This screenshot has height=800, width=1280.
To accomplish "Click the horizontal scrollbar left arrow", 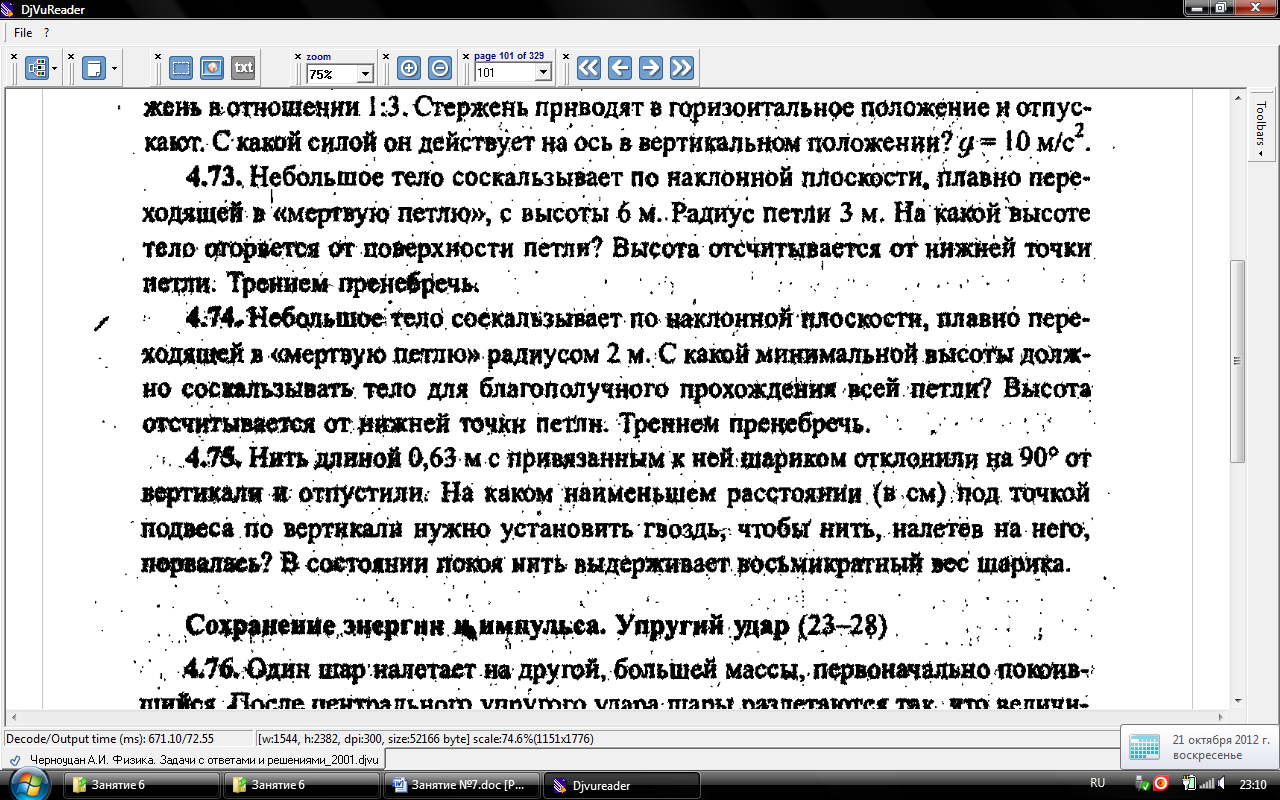I will pyautogui.click(x=13, y=717).
